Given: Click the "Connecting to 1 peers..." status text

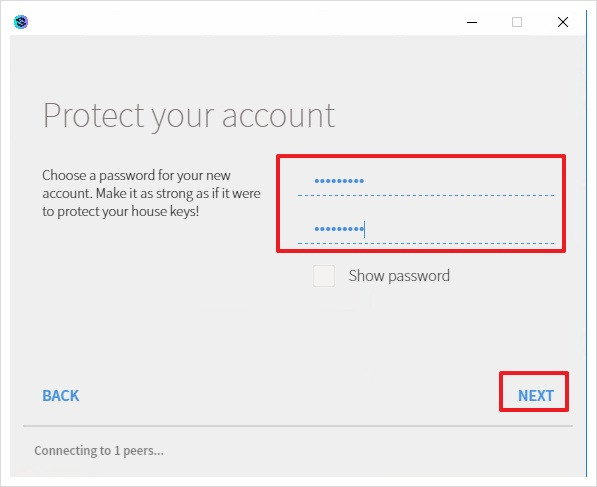Looking at the screenshot, I should click(99, 451).
